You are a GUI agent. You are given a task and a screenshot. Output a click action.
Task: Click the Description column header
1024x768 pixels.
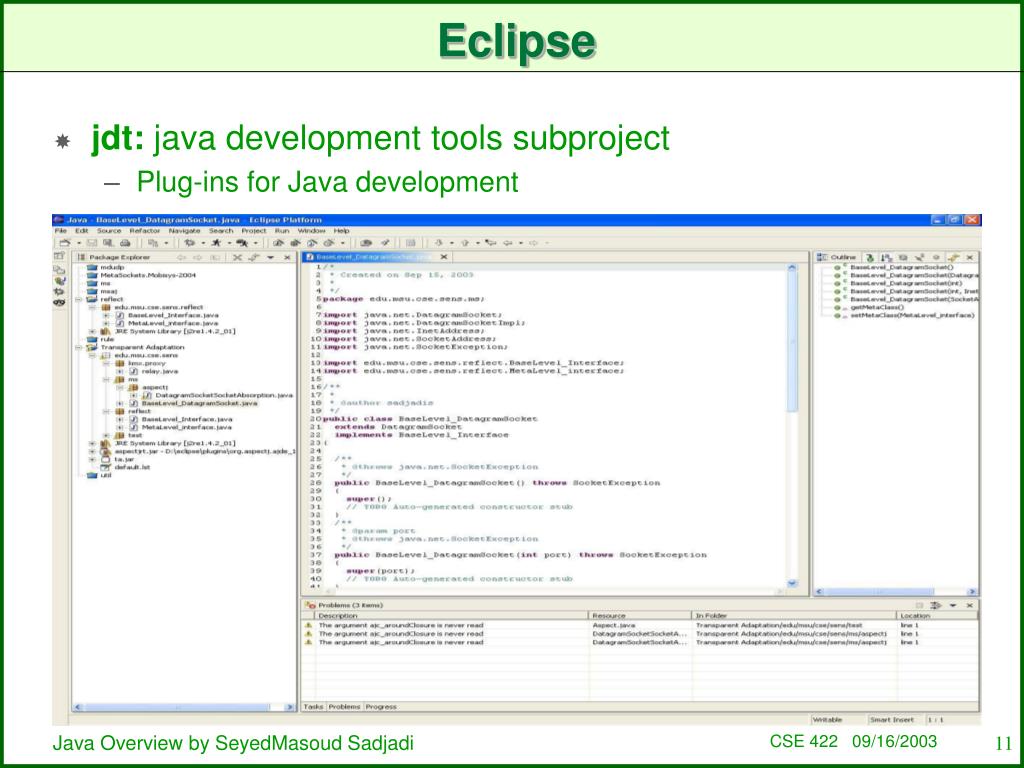451,616
